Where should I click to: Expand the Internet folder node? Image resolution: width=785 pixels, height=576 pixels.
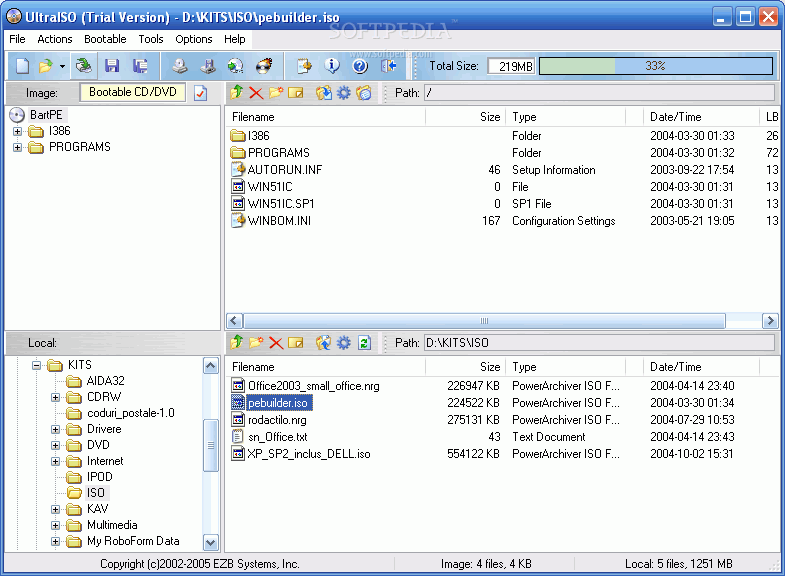(55, 461)
